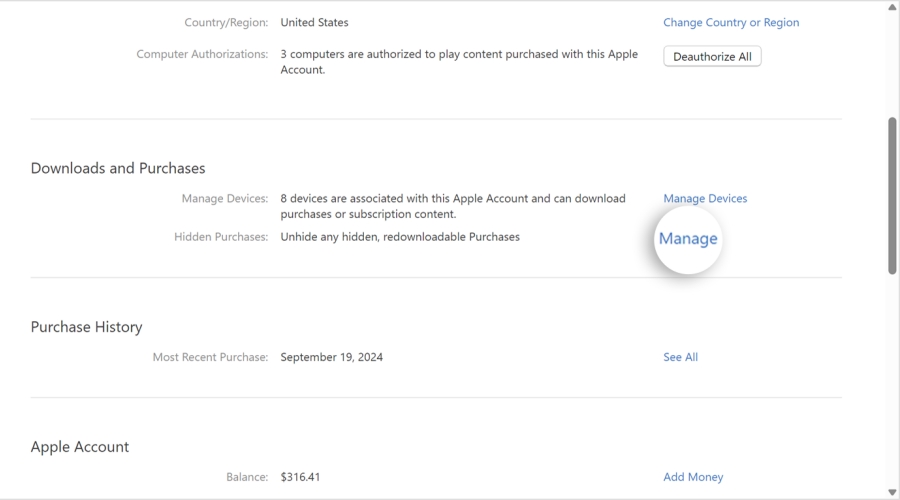
Task: Select the '8 devices are associated' description
Action: 453,206
